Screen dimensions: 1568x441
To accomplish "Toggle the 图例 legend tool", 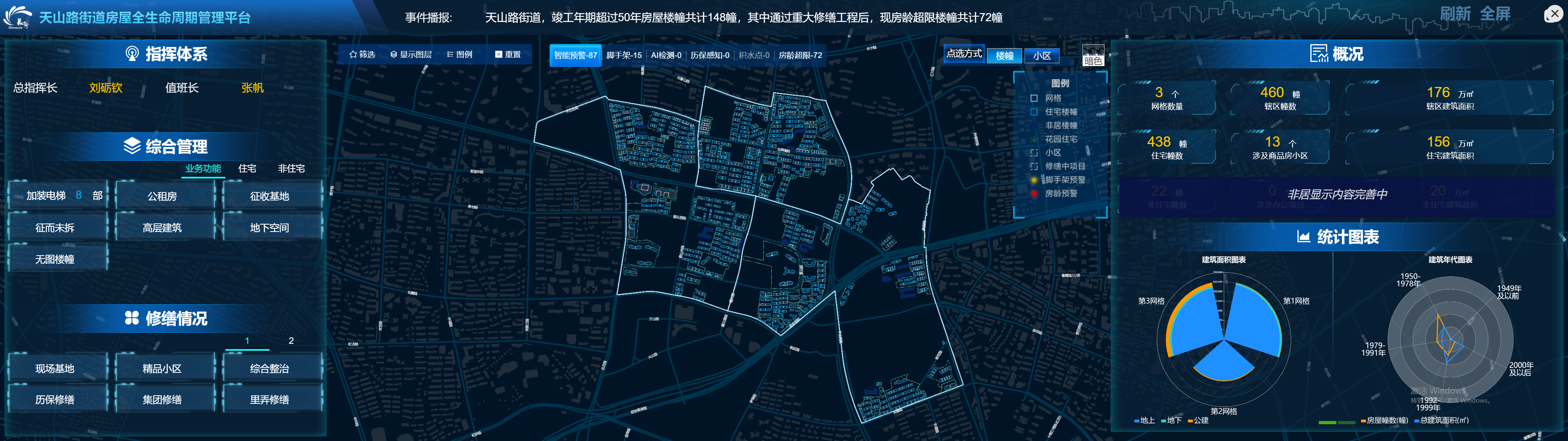I will 459,54.
